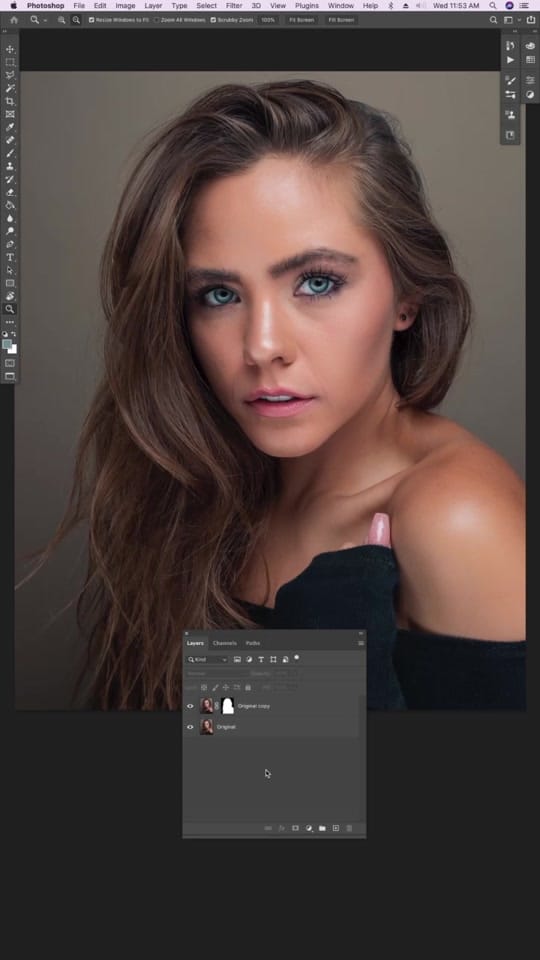The width and height of the screenshot is (540, 960).
Task: Toggle mask link on Original copy layer
Action: click(x=217, y=706)
